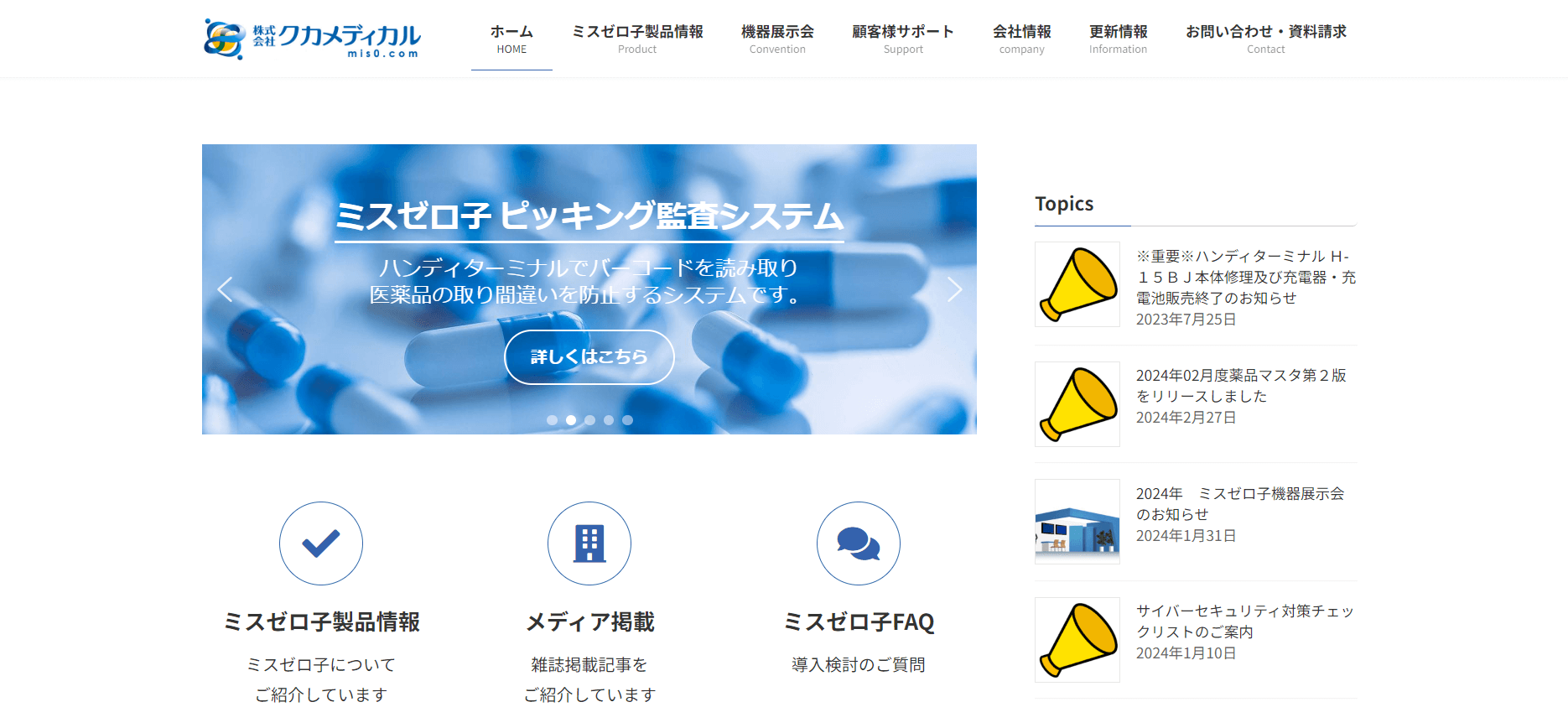The image size is (1568, 728).
Task: Click the slide title ミスゼロ子 ピッキング監査システム
Action: [589, 216]
